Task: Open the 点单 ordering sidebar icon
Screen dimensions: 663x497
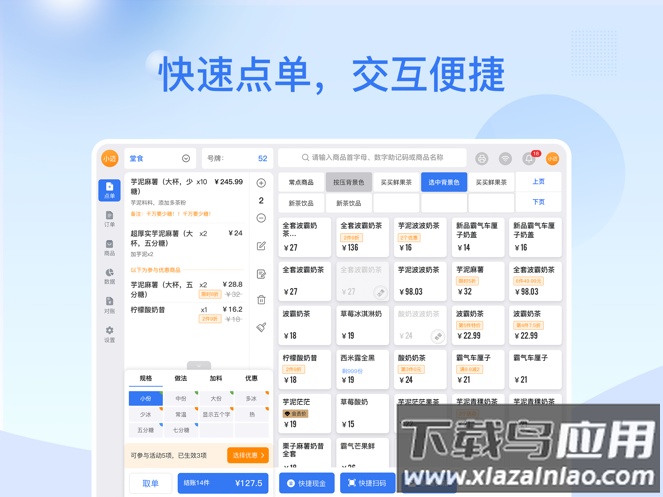Action: [x=110, y=190]
